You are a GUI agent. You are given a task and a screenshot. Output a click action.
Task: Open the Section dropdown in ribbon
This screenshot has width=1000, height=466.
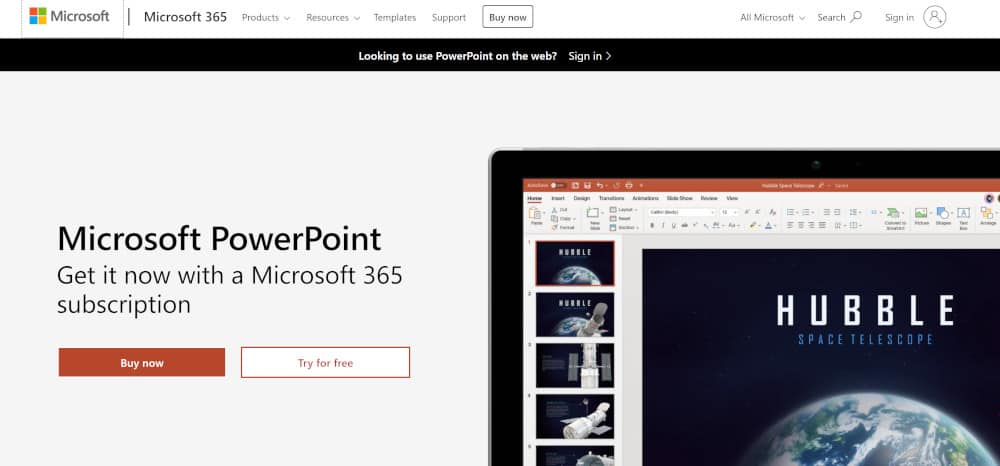pos(624,228)
